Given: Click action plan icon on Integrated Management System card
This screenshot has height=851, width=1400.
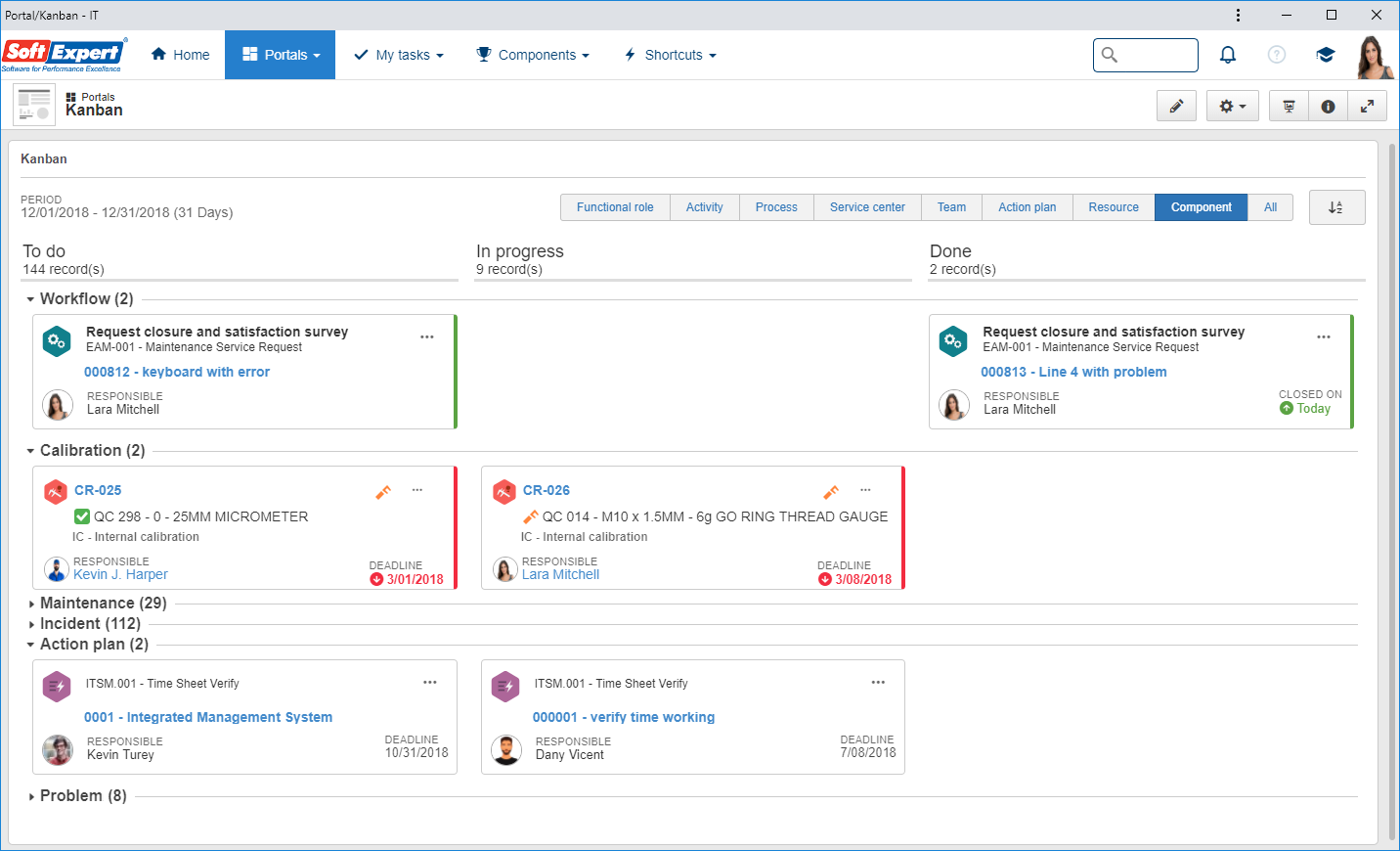Looking at the screenshot, I should (57, 687).
